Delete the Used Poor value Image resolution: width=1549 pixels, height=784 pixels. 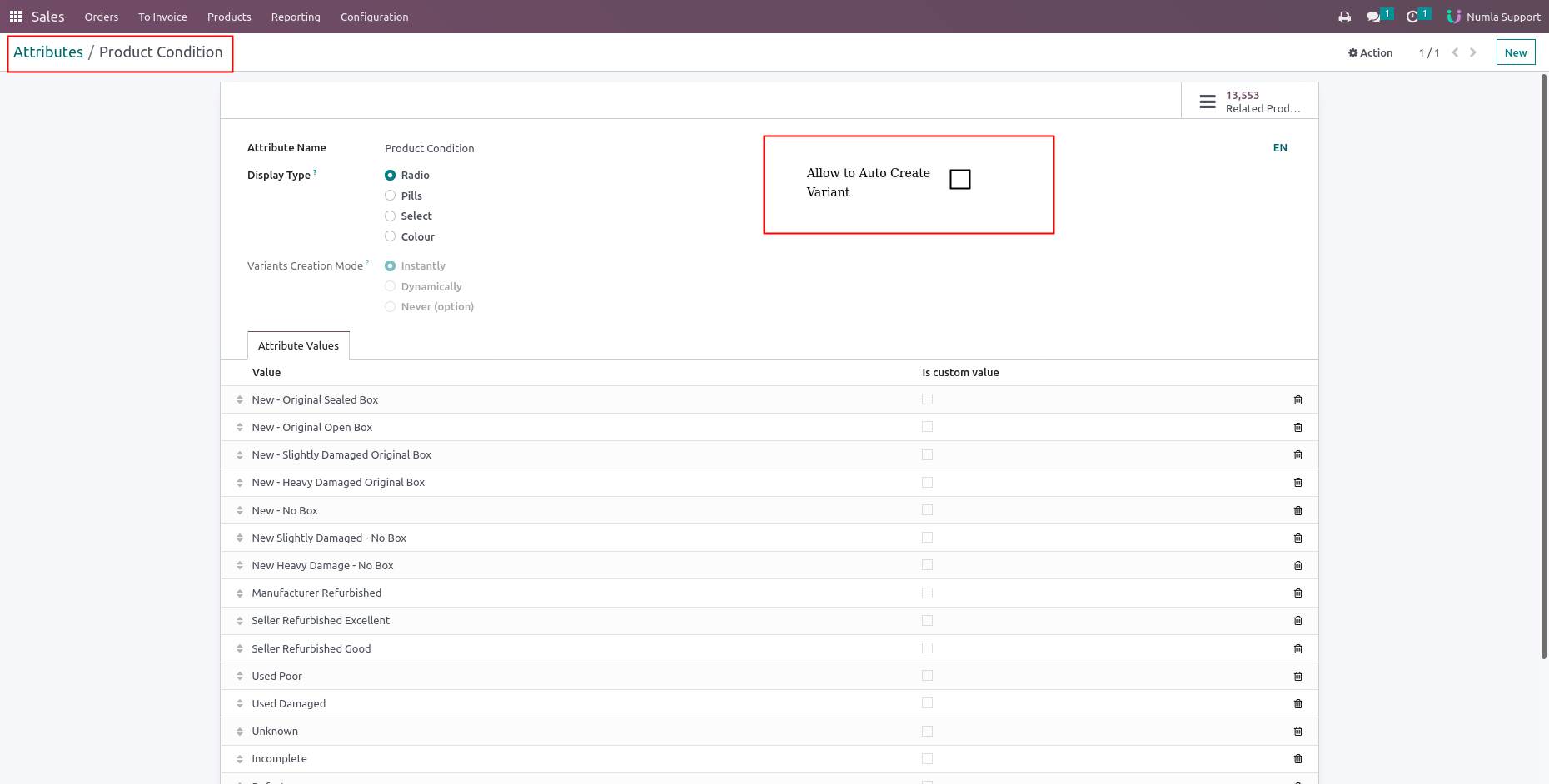(1297, 677)
